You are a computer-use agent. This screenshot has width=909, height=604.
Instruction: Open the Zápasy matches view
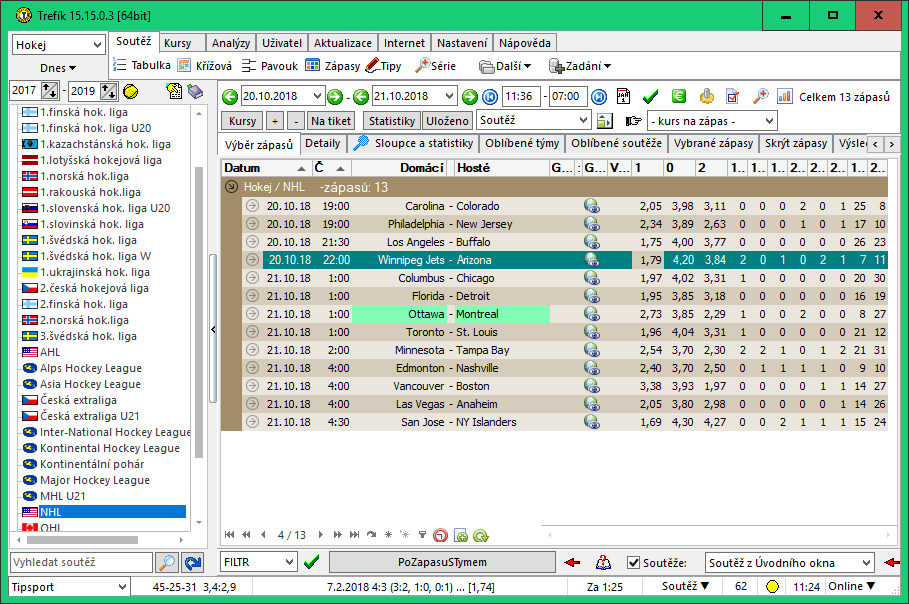coord(333,66)
